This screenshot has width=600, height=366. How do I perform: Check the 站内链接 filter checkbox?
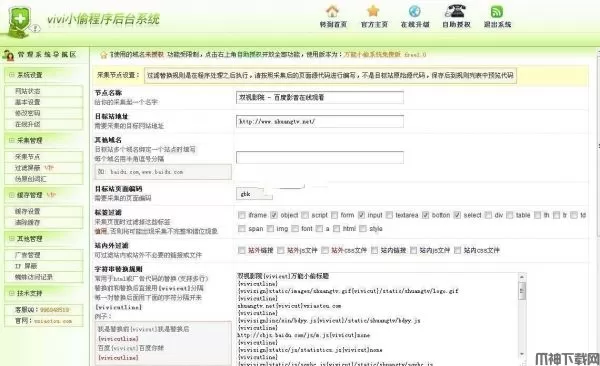tap(374, 250)
